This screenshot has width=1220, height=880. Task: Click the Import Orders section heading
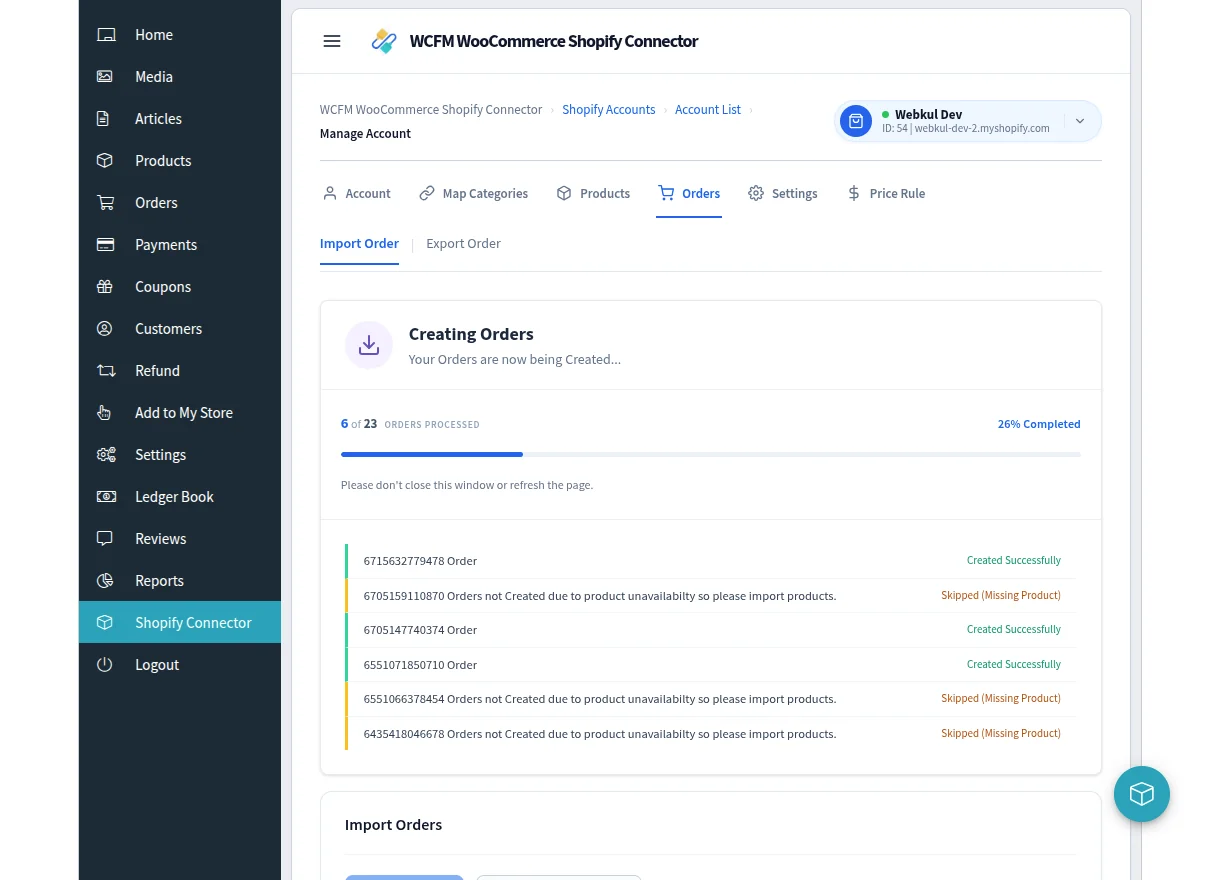coord(393,825)
